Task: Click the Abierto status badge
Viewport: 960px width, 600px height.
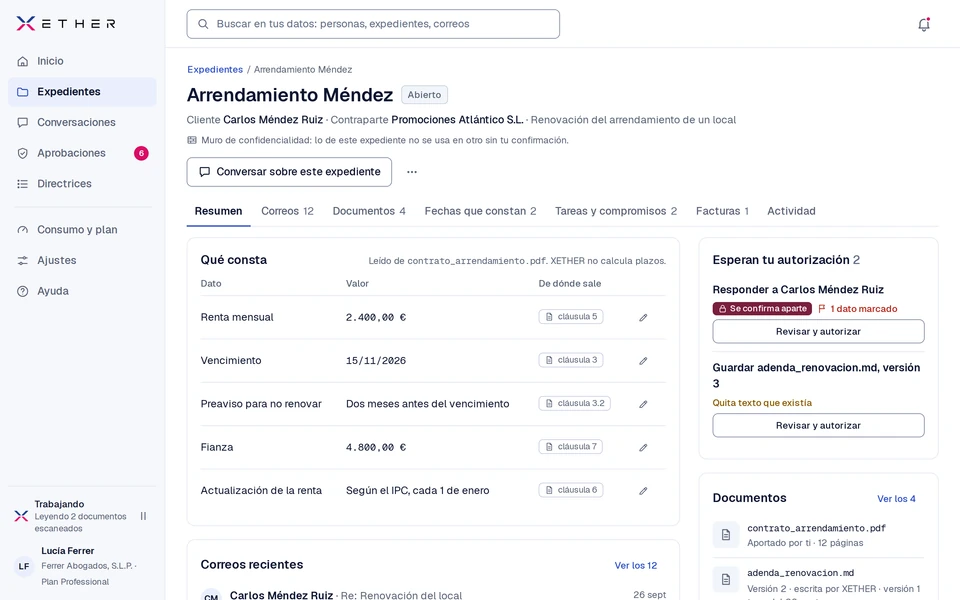Action: click(424, 95)
